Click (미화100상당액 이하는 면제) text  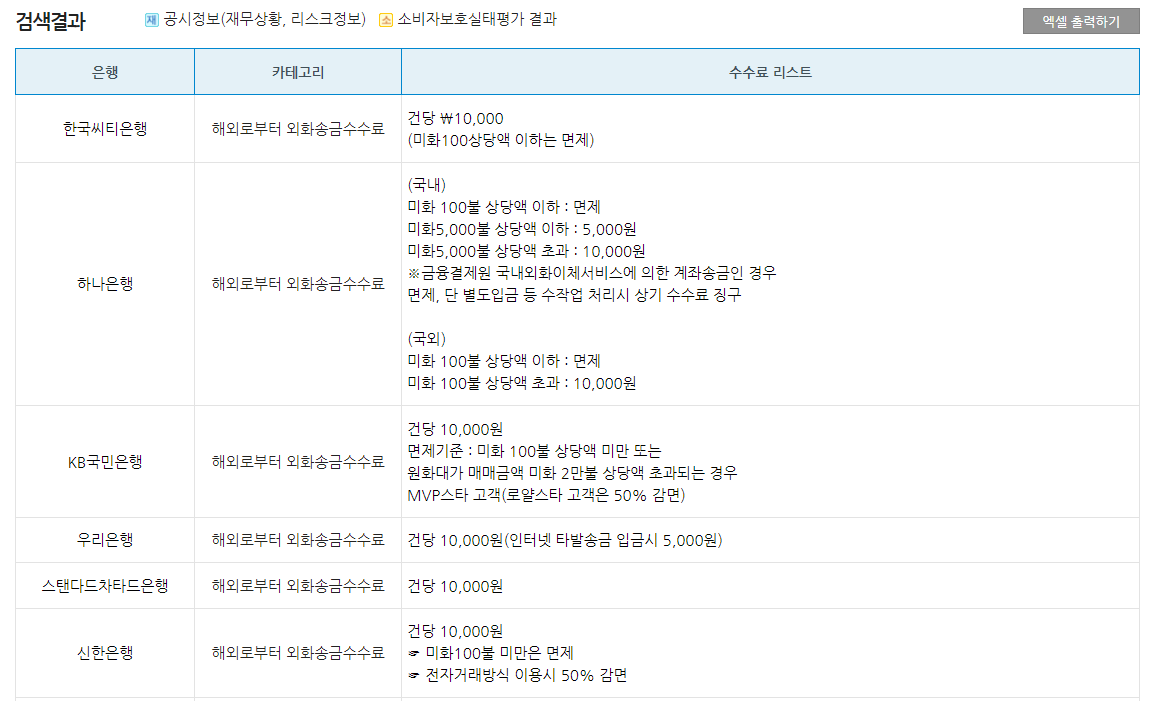click(x=501, y=140)
